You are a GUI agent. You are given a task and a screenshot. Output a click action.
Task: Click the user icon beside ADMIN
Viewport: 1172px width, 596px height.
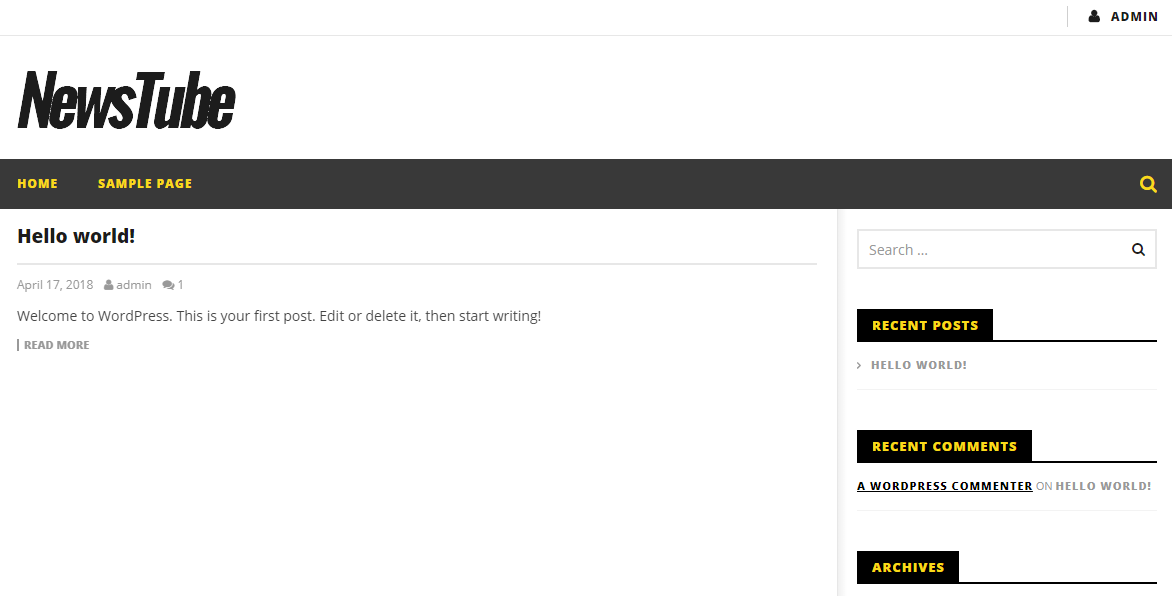click(1094, 16)
